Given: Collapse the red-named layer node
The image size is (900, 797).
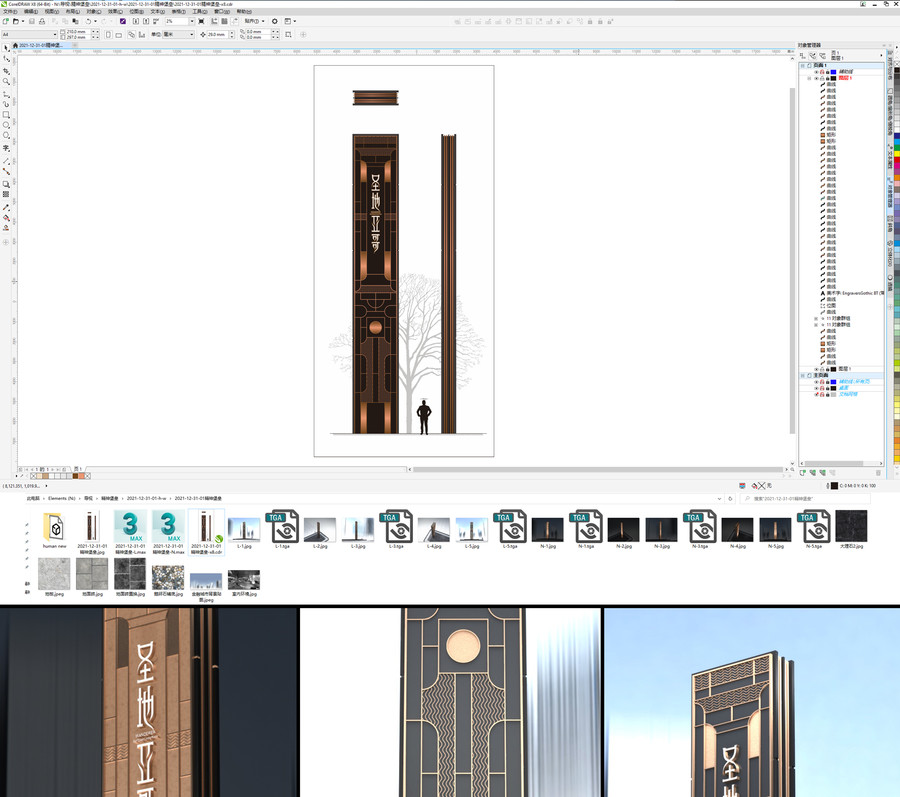Looking at the screenshot, I should coord(809,78).
